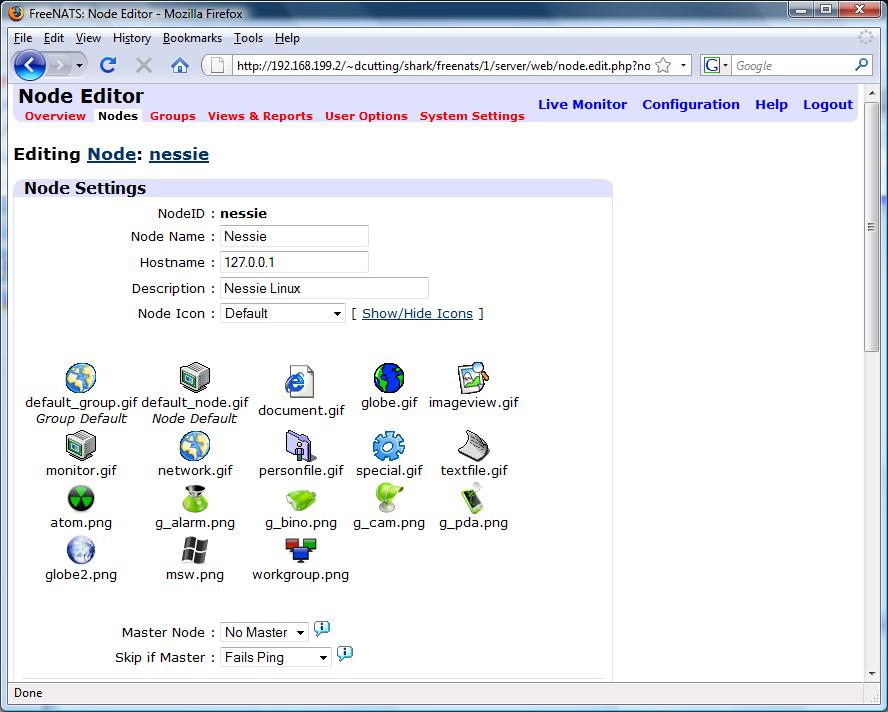The image size is (888, 712).
Task: Bookmark this page with the star icon
Action: 663,66
